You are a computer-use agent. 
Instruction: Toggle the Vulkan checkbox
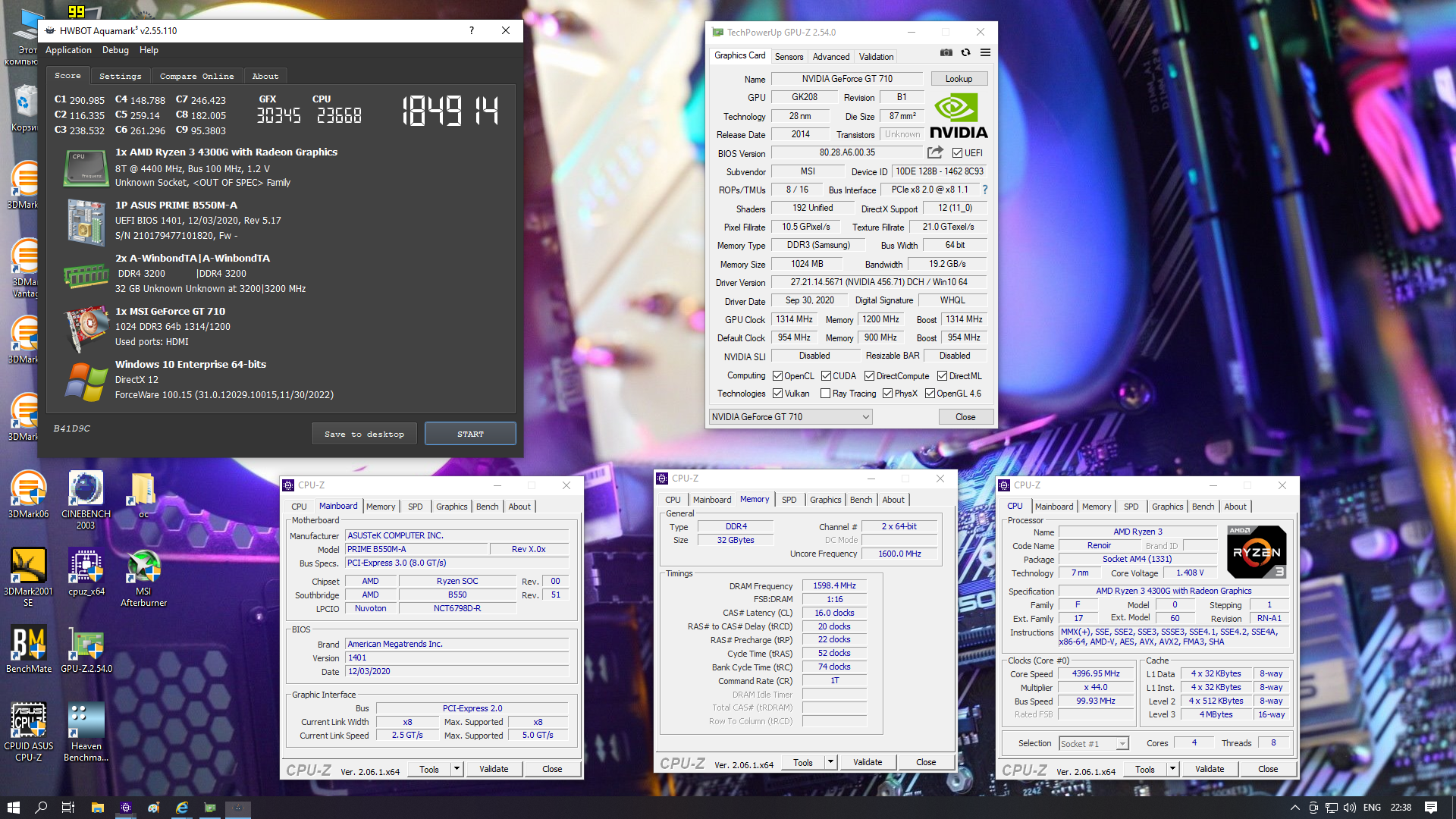[777, 394]
